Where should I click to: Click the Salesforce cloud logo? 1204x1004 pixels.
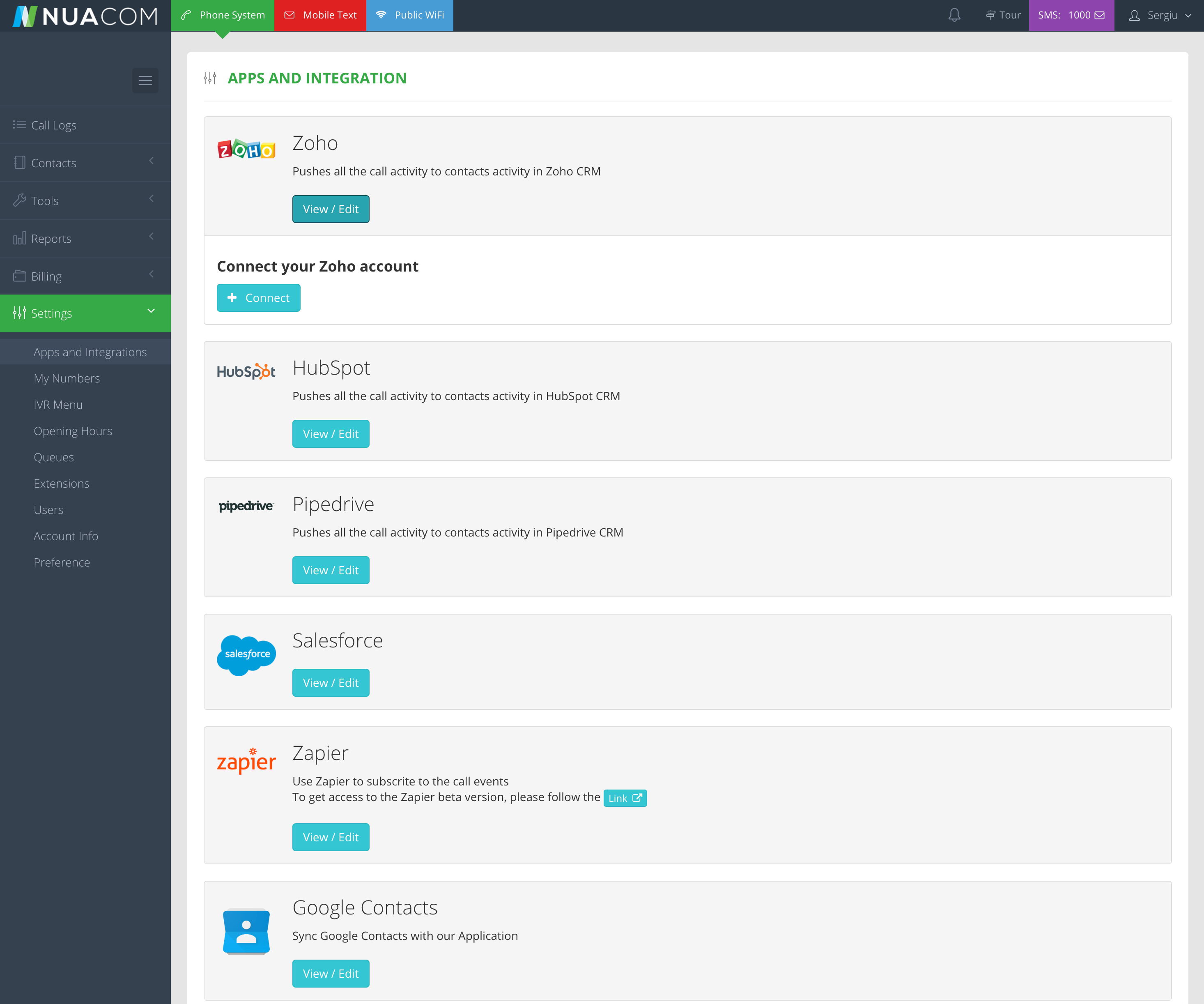(246, 655)
